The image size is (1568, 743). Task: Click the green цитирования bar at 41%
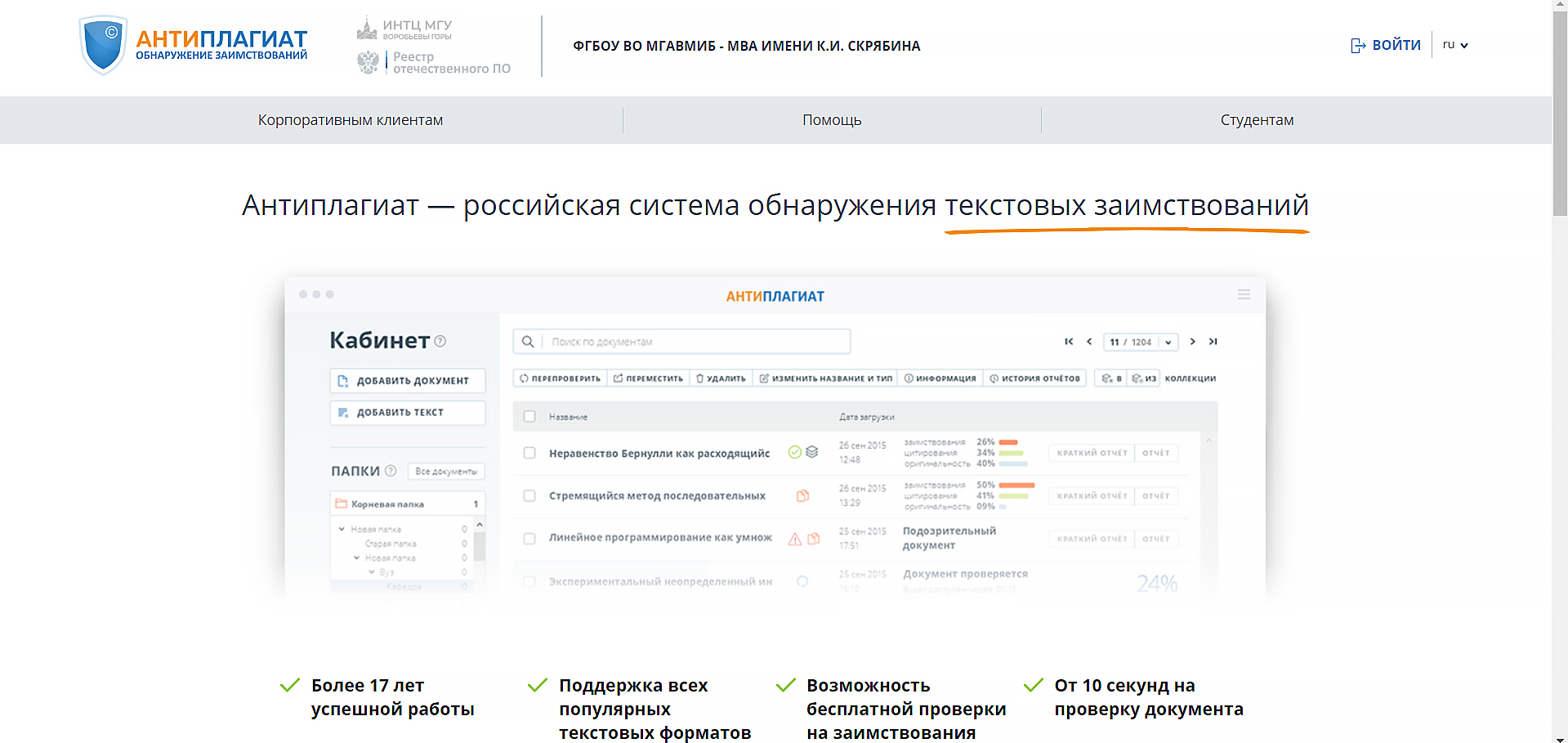(x=1013, y=496)
